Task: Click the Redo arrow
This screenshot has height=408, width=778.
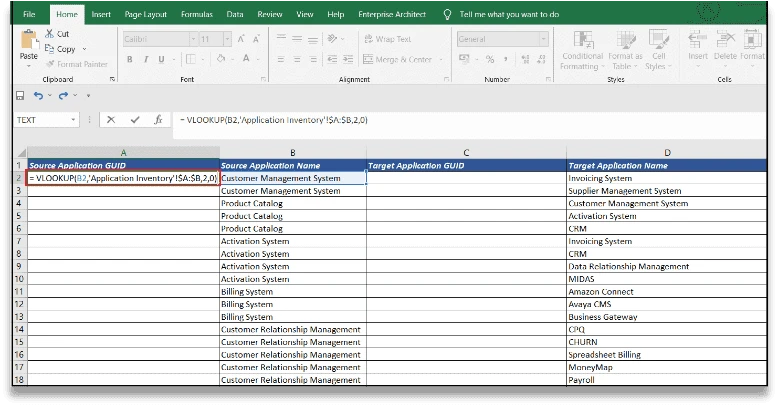Action: 63,95
